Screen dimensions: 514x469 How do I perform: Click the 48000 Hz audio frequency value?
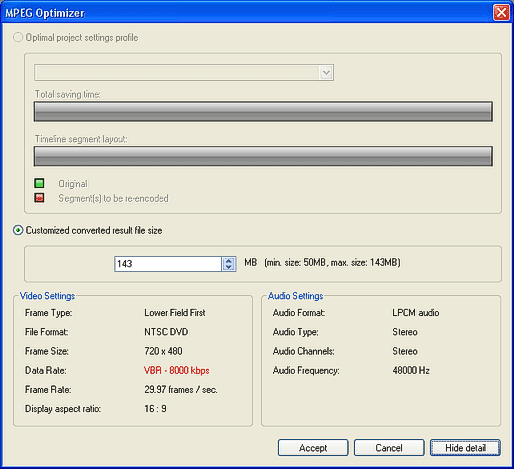[411, 370]
